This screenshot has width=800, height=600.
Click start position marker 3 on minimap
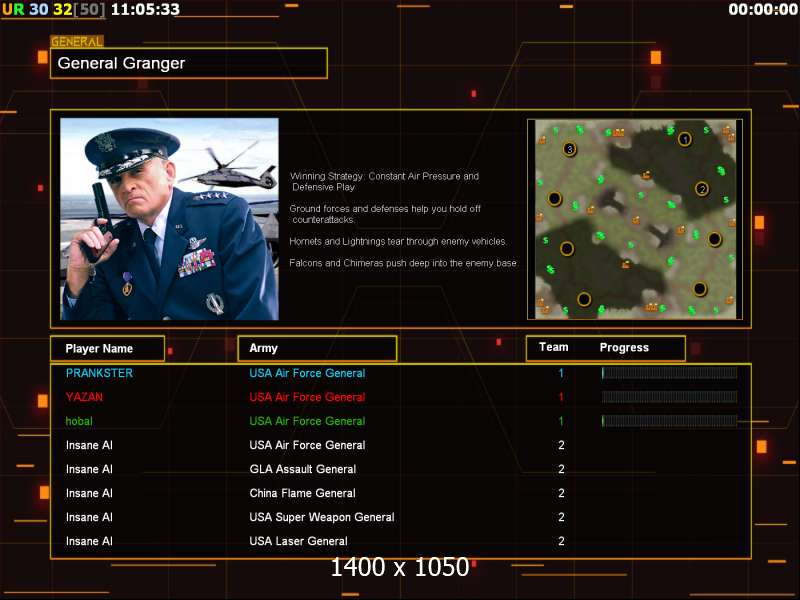pyautogui.click(x=569, y=149)
